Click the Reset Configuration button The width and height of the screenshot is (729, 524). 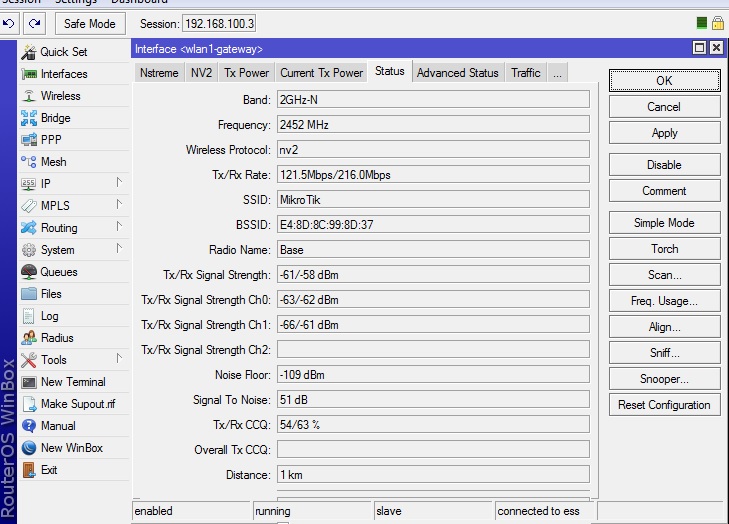click(x=664, y=405)
